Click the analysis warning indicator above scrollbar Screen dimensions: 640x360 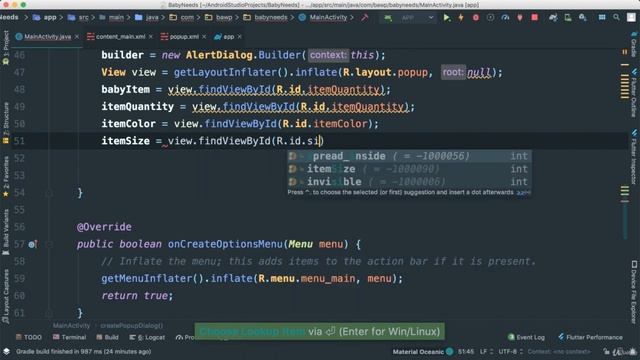tap(624, 52)
